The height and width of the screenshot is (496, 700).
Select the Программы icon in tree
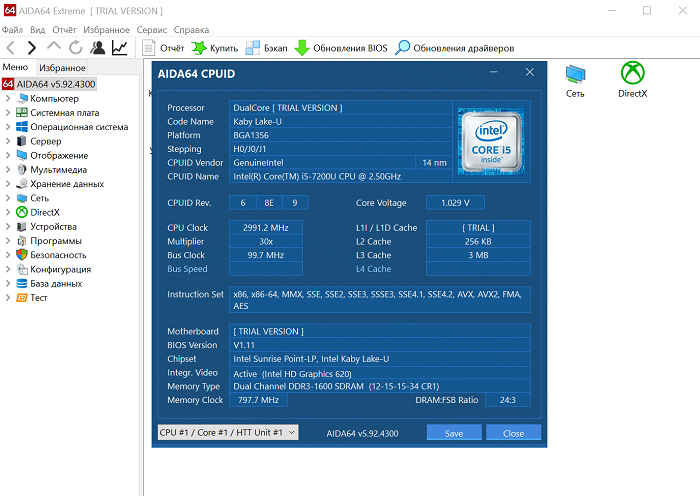[x=22, y=241]
